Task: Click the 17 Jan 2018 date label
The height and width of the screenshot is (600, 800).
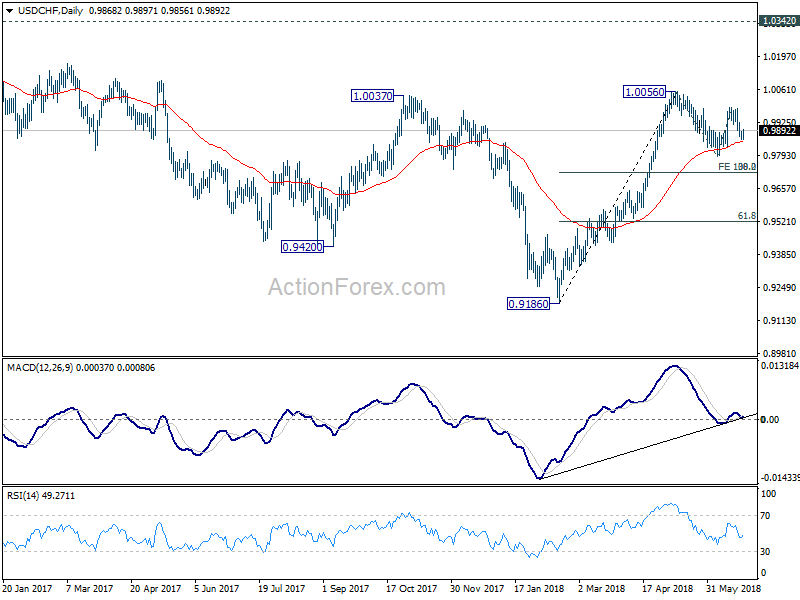Action: pos(539,589)
